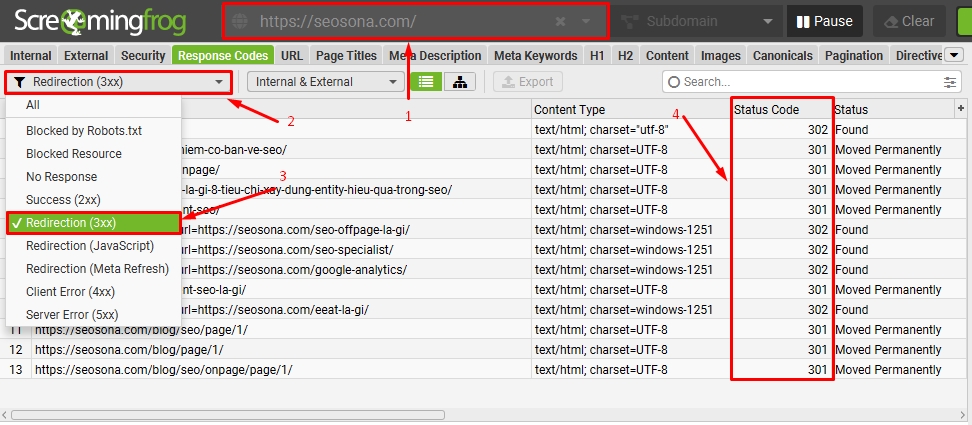Select Blocked by Robots.txt filter

tap(94, 131)
